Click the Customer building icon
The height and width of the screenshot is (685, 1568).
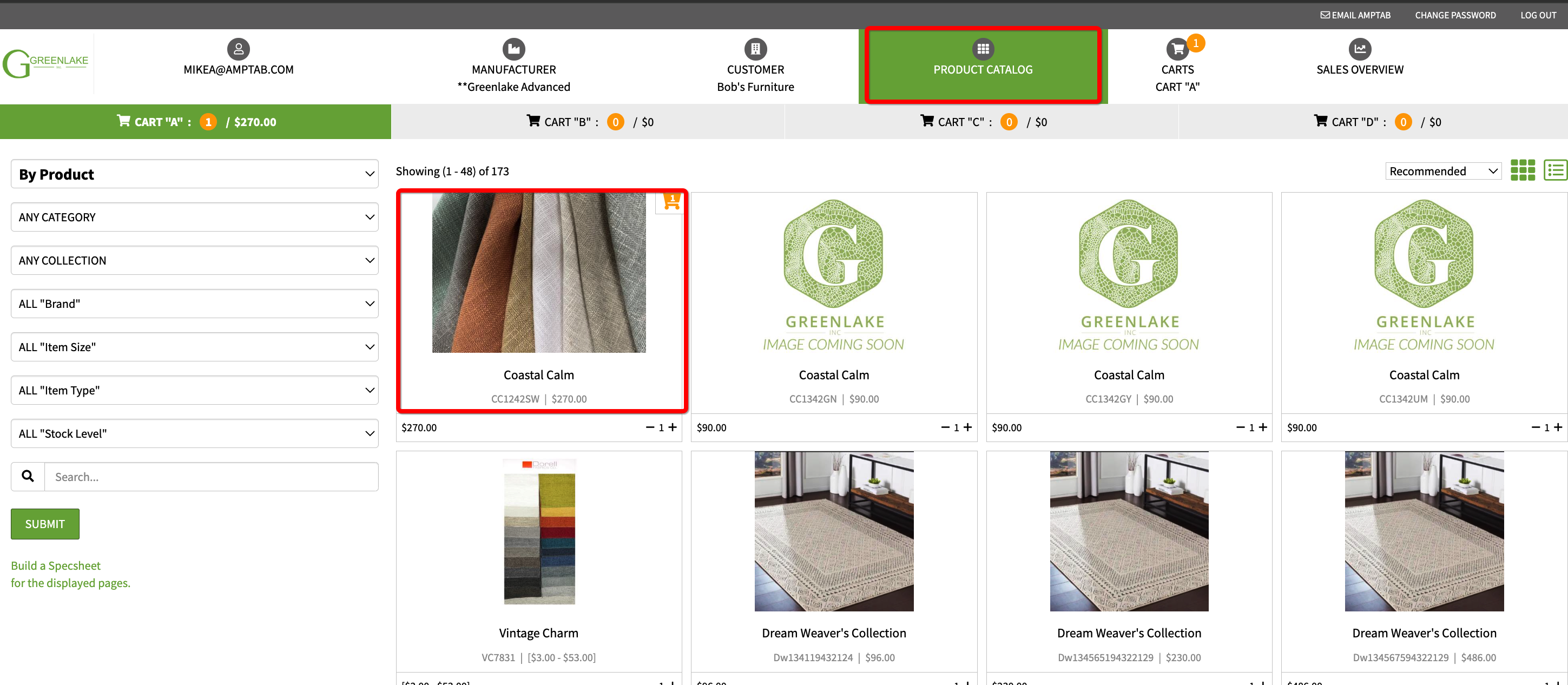coord(755,49)
